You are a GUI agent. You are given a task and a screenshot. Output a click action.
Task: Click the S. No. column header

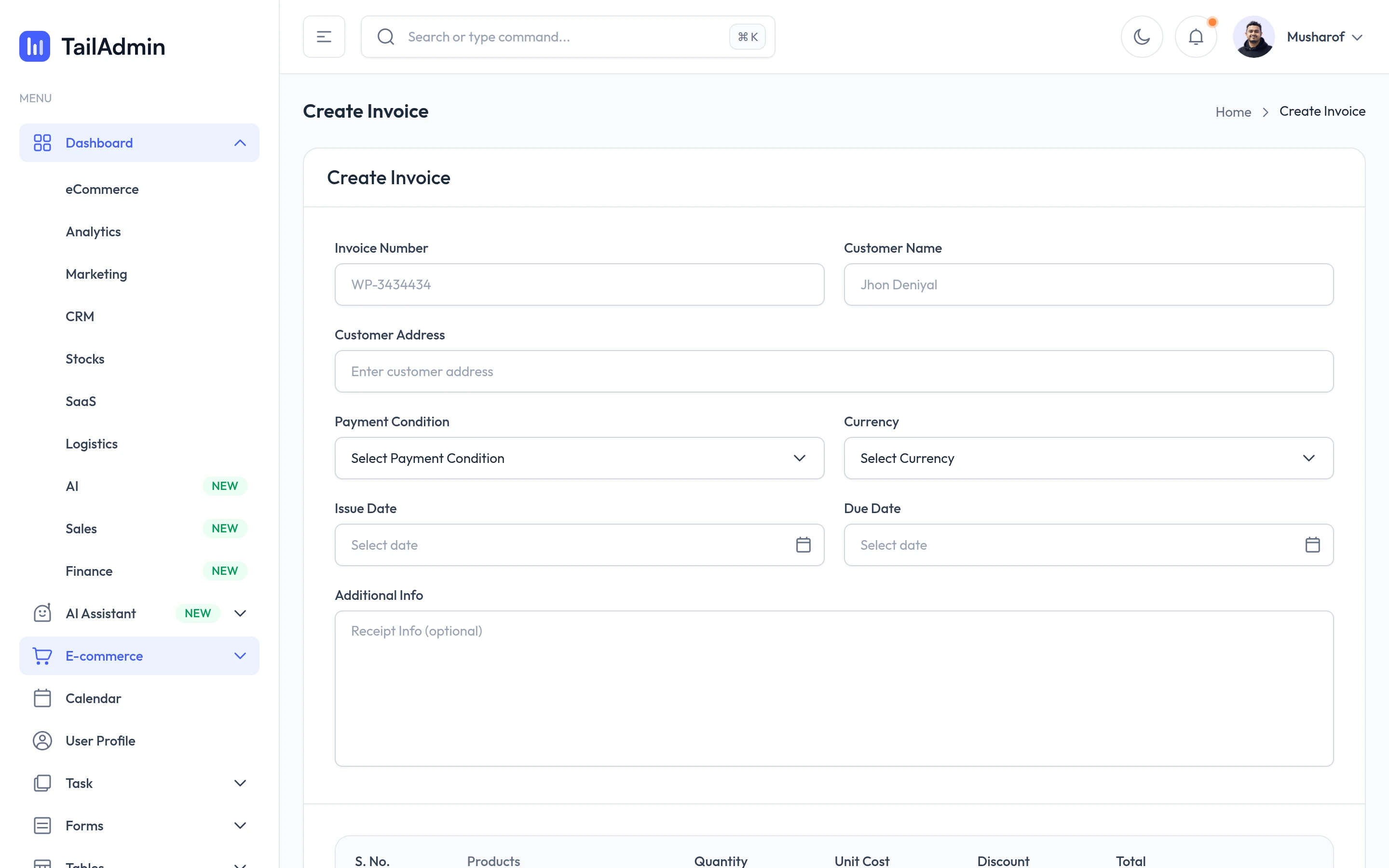(x=372, y=861)
